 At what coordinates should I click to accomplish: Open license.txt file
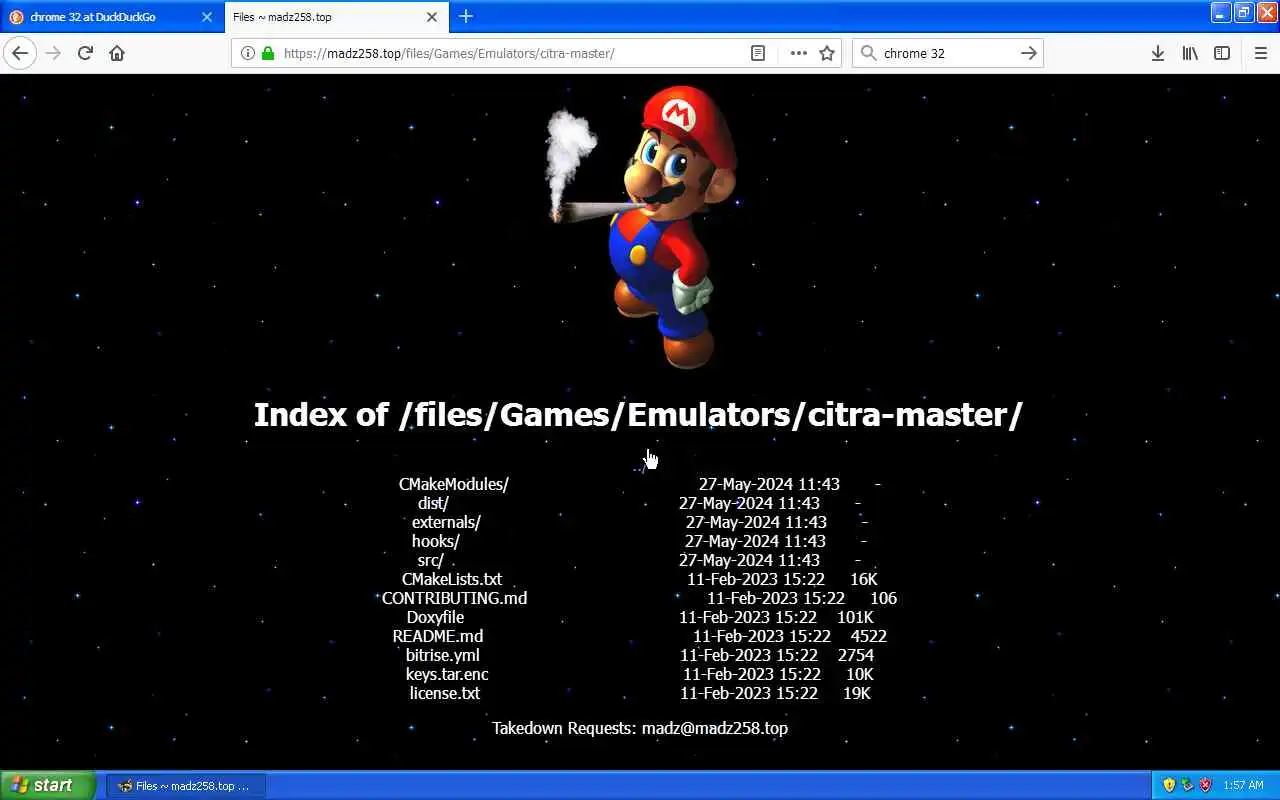445,693
